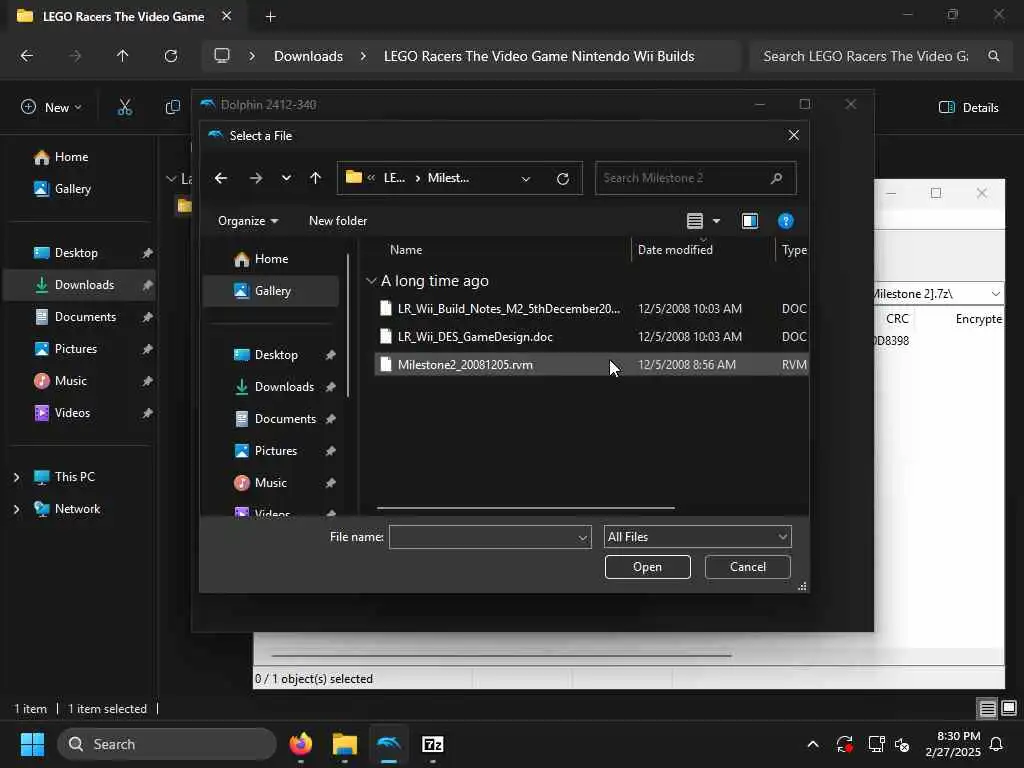
Task: Sort by Name column in dialog
Action: click(x=406, y=249)
